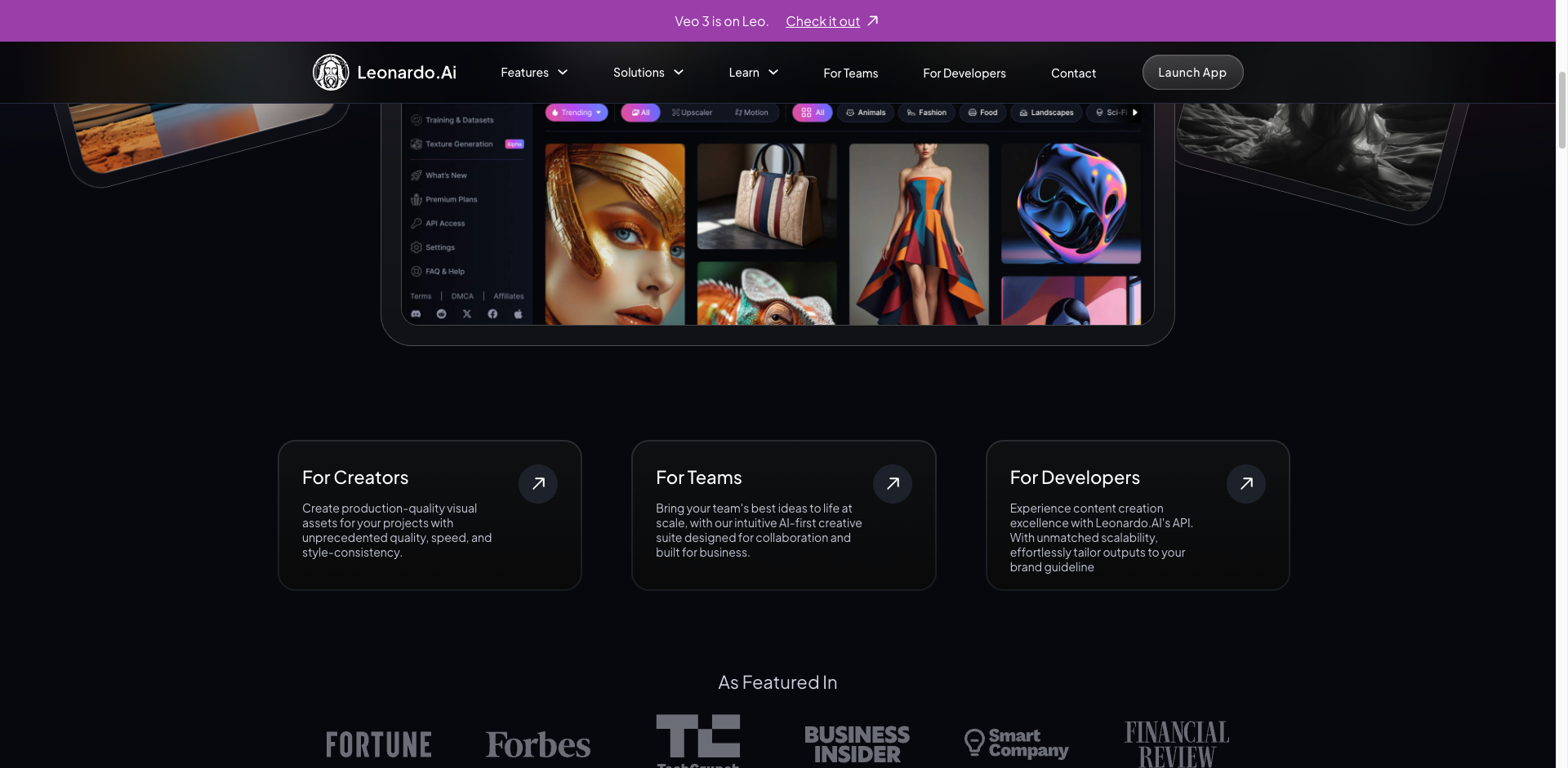Open Settings via the gear icon
The height and width of the screenshot is (768, 1568).
[x=416, y=246]
